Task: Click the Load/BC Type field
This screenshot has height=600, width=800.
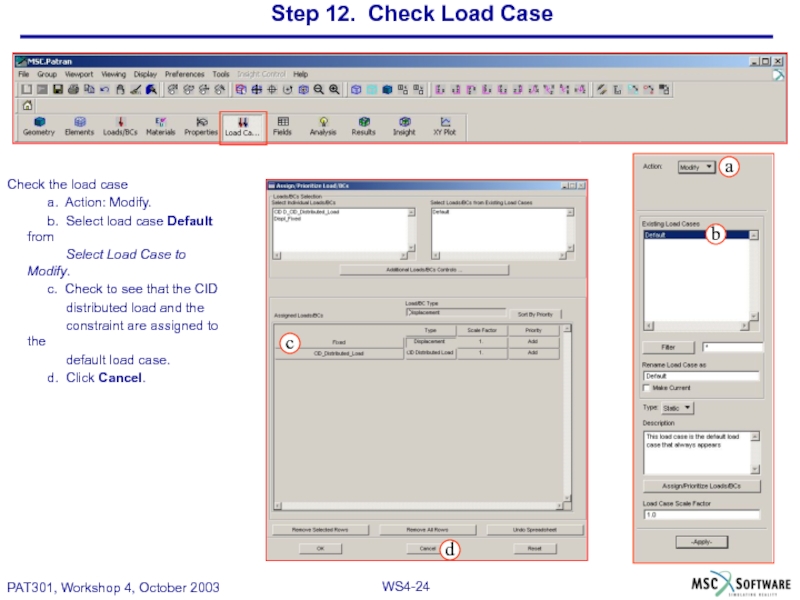Action: [x=456, y=313]
